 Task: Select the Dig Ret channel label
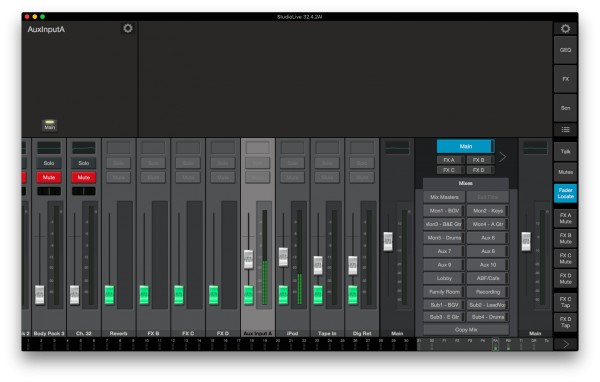coord(362,333)
